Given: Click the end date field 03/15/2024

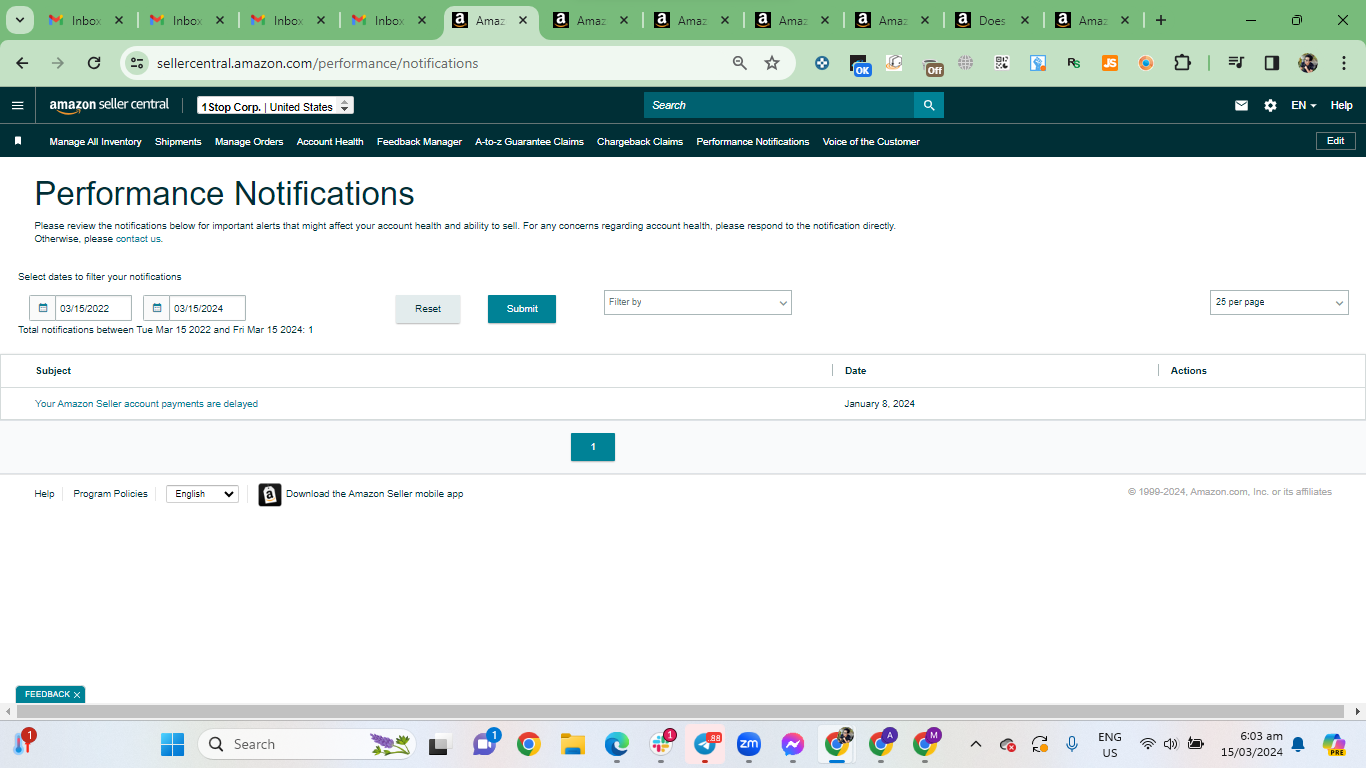Looking at the screenshot, I should 207,308.
